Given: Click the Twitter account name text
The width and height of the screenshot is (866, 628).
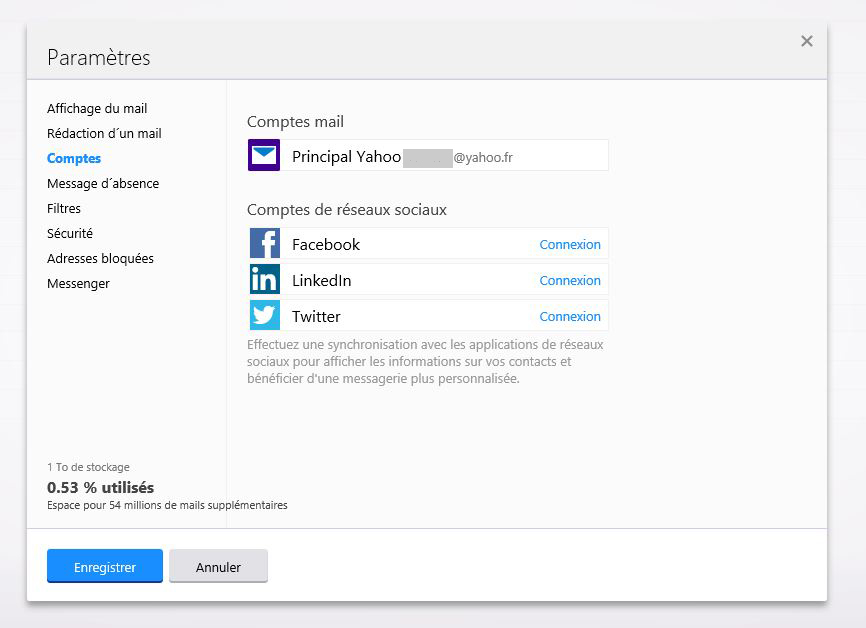Looking at the screenshot, I should pyautogui.click(x=316, y=316).
